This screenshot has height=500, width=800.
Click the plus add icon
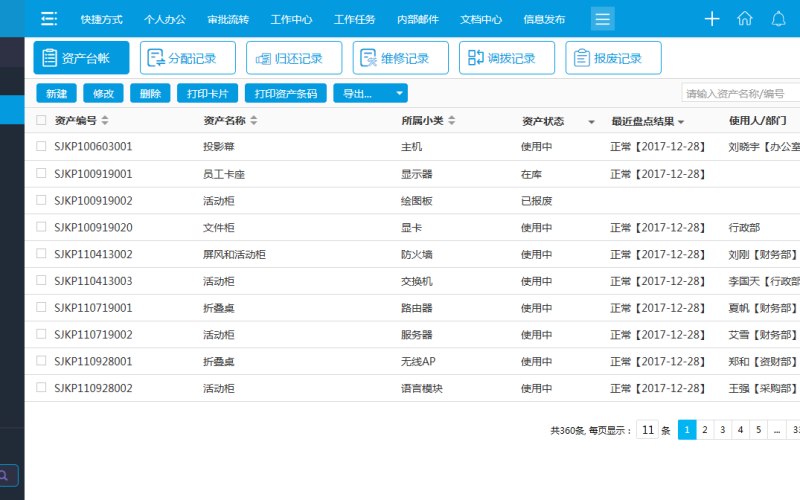(x=712, y=19)
